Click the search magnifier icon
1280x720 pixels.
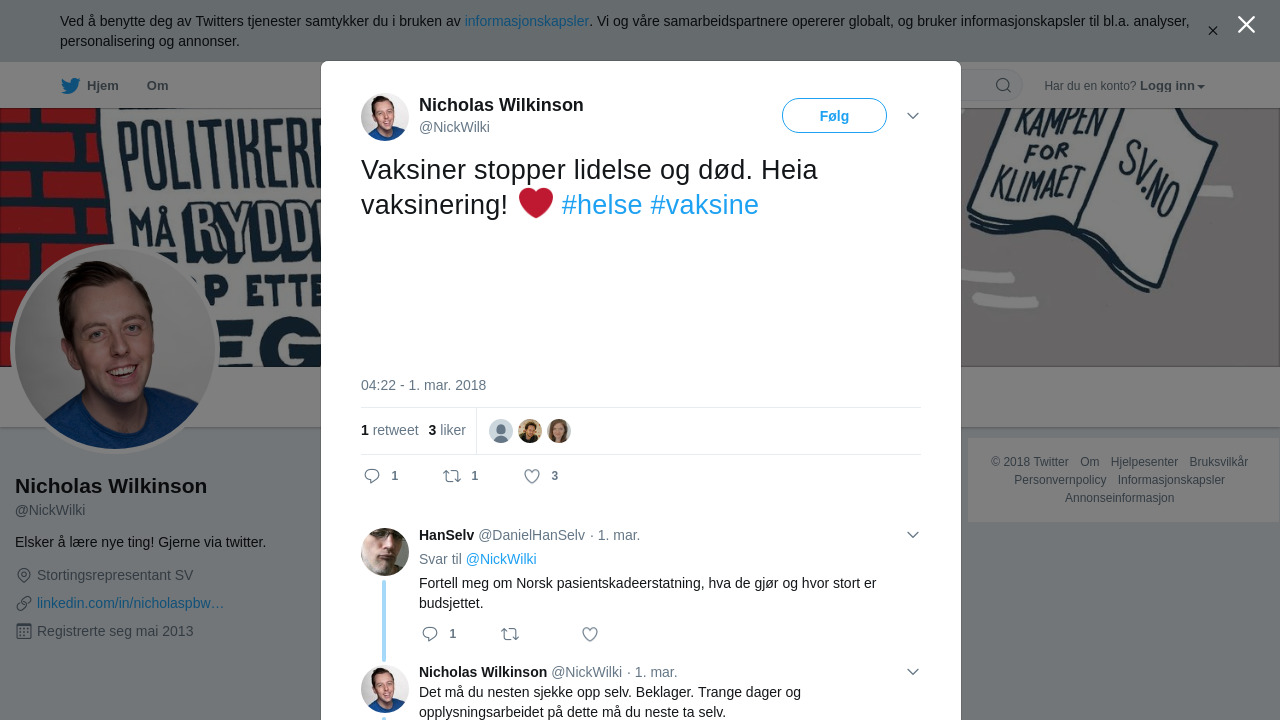point(1003,85)
